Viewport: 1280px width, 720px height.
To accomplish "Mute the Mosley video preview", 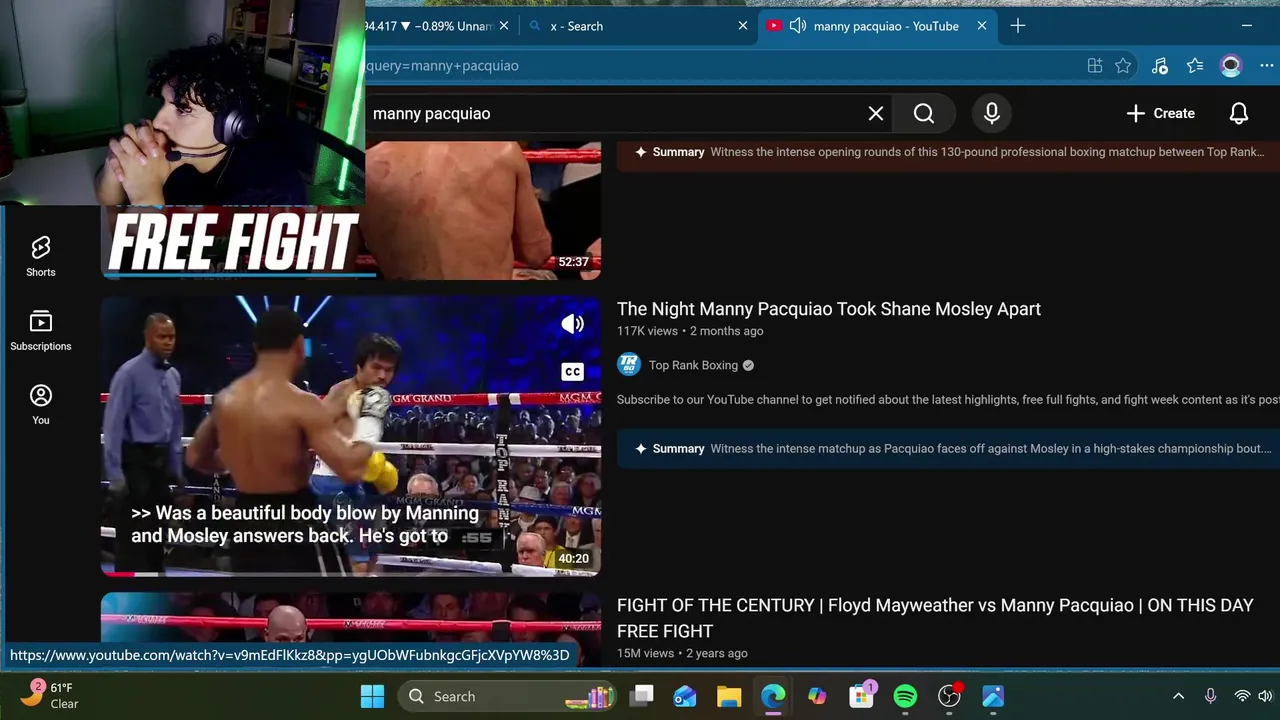I will [572, 324].
